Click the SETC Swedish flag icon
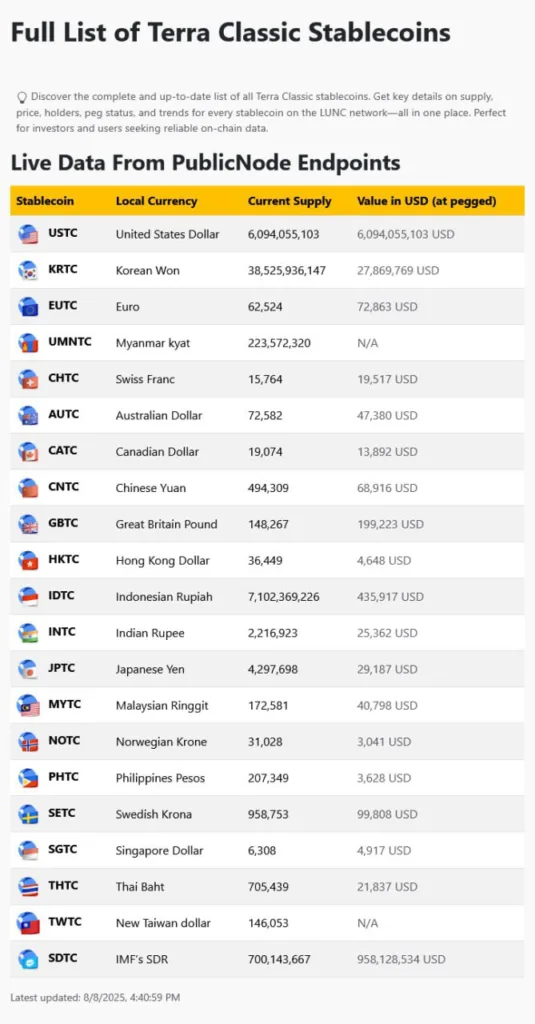Viewport: 535px width, 1024px height. coord(29,814)
